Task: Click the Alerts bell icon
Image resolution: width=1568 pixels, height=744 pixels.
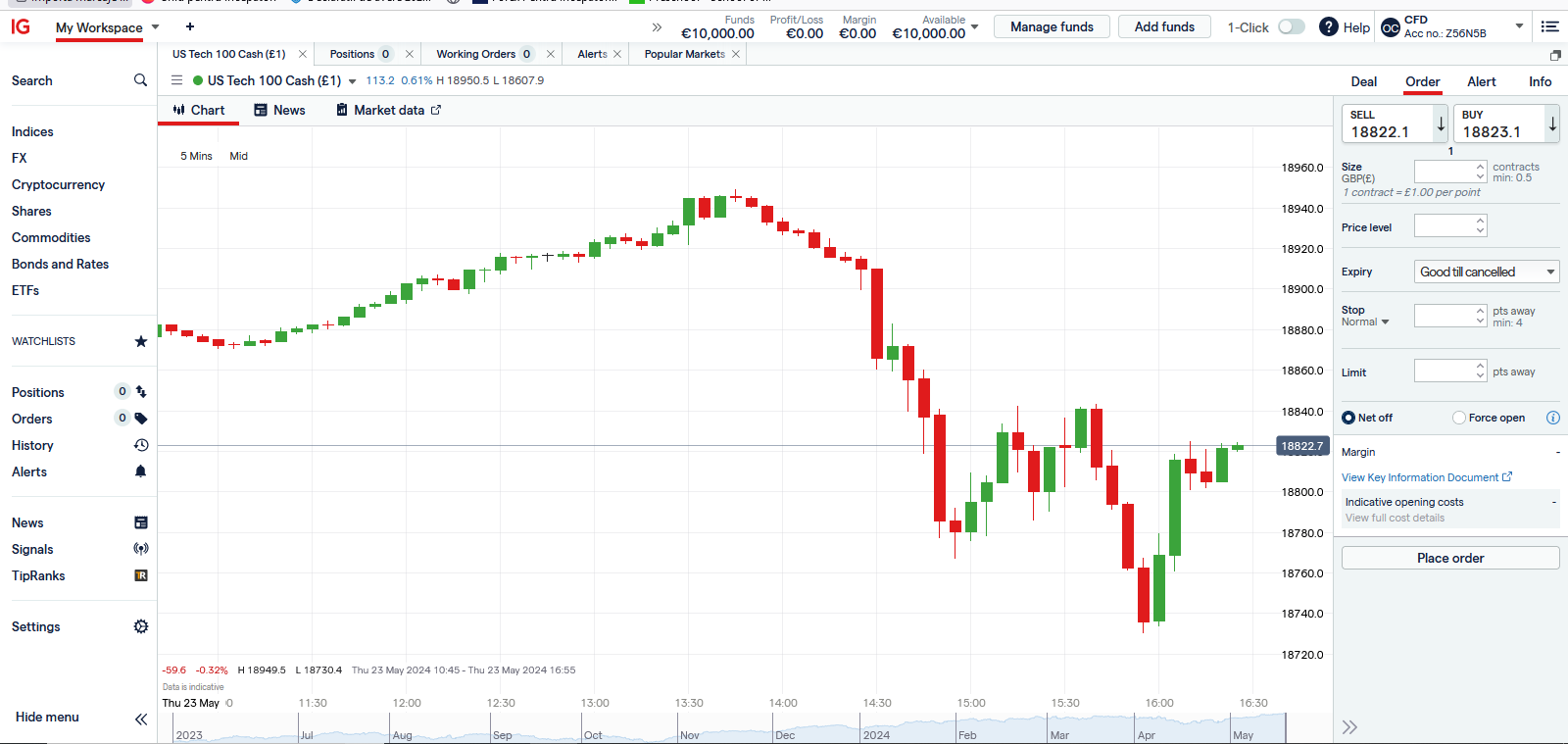Action: coord(141,471)
